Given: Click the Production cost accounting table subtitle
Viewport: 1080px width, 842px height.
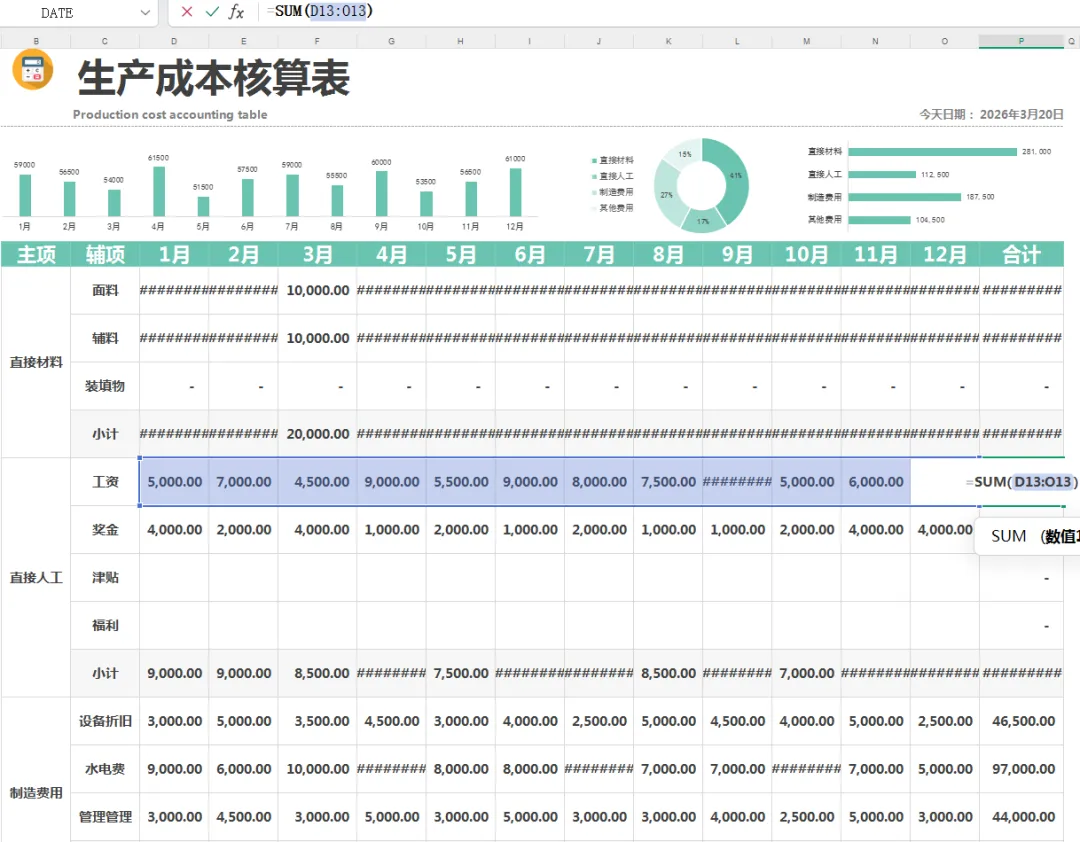Looking at the screenshot, I should 170,114.
